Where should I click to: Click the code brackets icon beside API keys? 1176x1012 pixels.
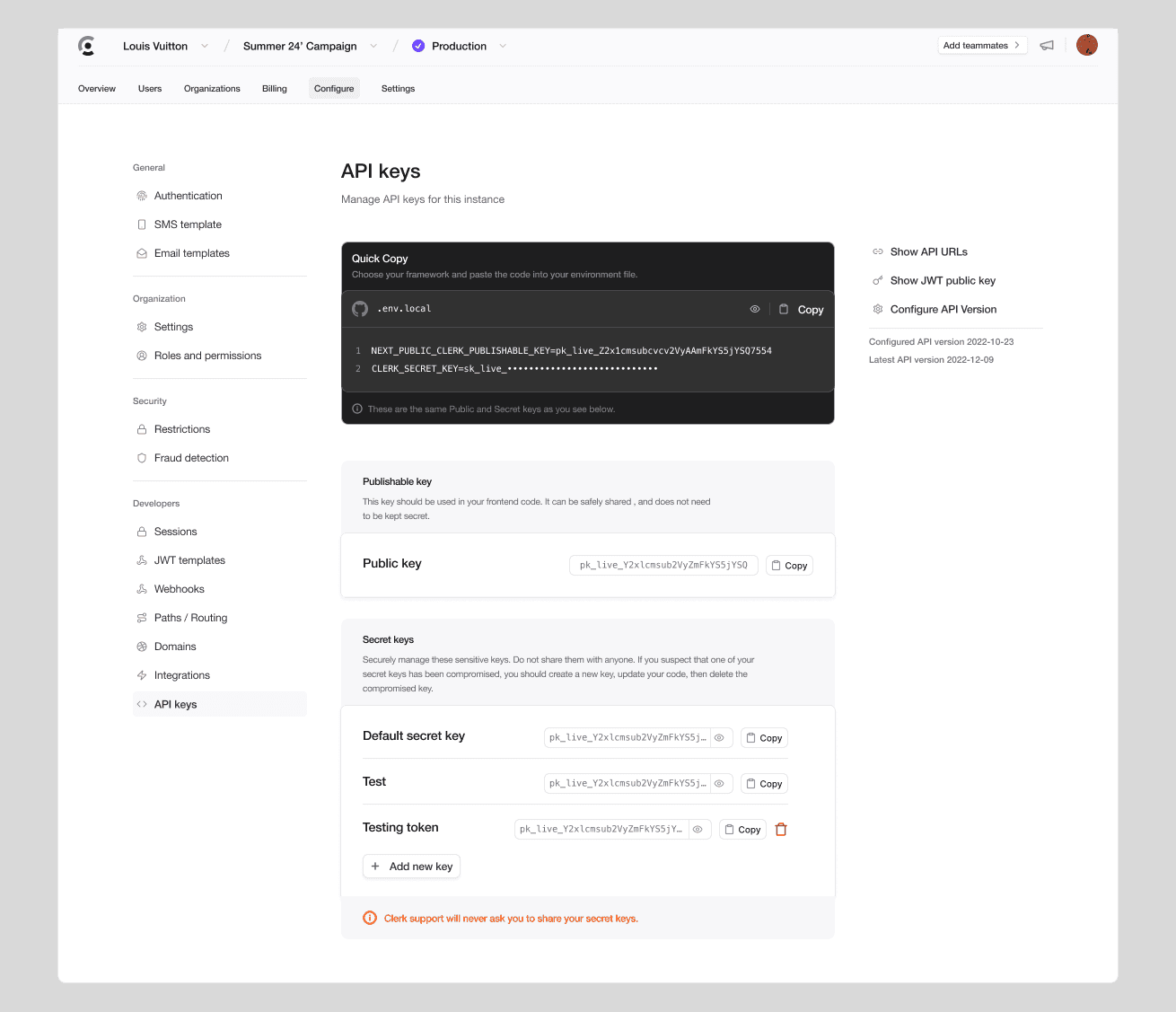[x=142, y=704]
